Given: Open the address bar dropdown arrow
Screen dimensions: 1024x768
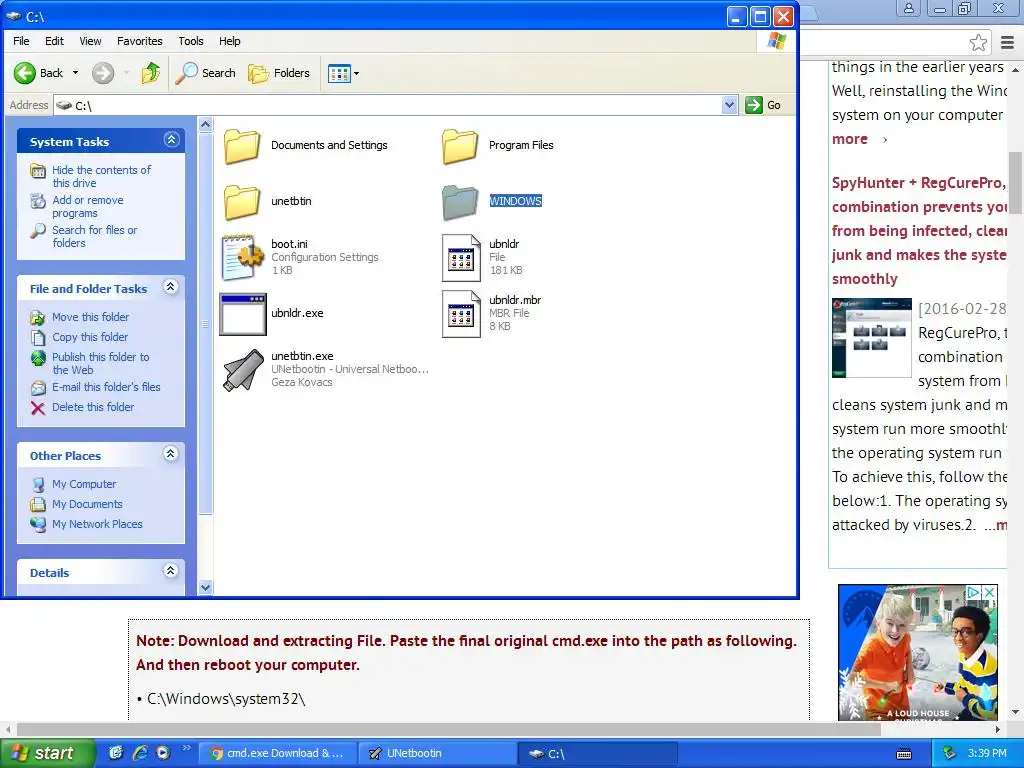Looking at the screenshot, I should (x=729, y=104).
